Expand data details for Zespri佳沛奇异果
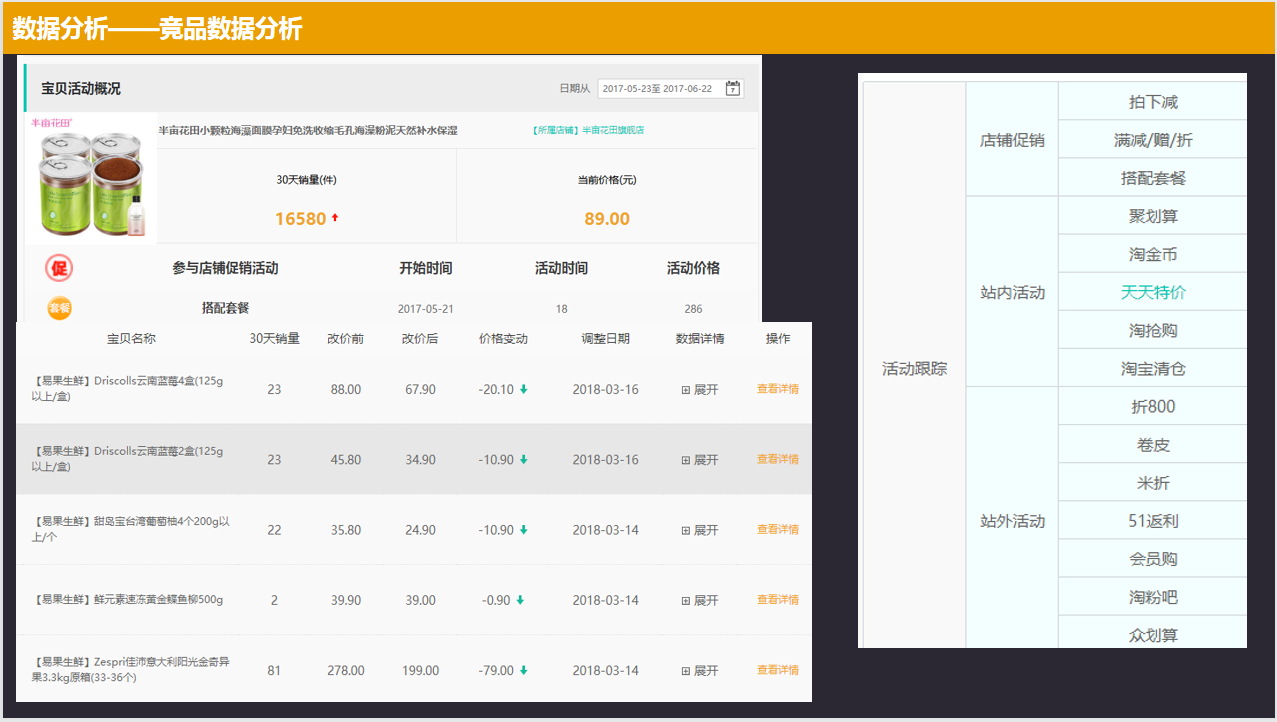1277x722 pixels. point(700,670)
